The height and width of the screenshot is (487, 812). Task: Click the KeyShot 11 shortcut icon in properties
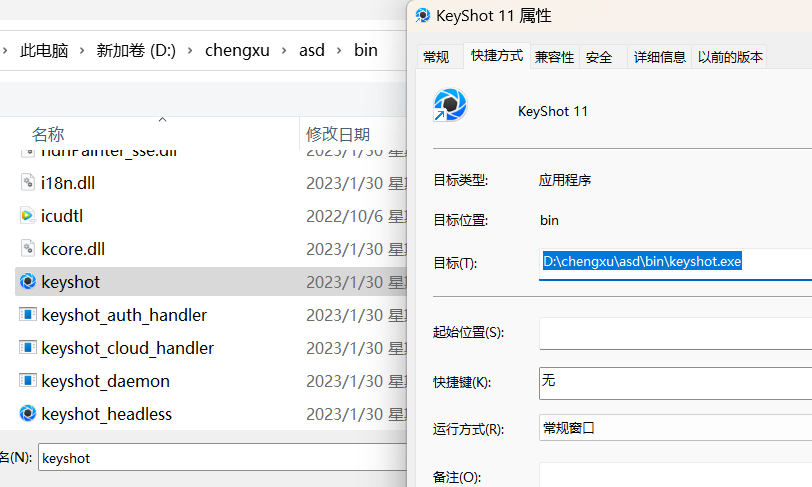pos(450,106)
